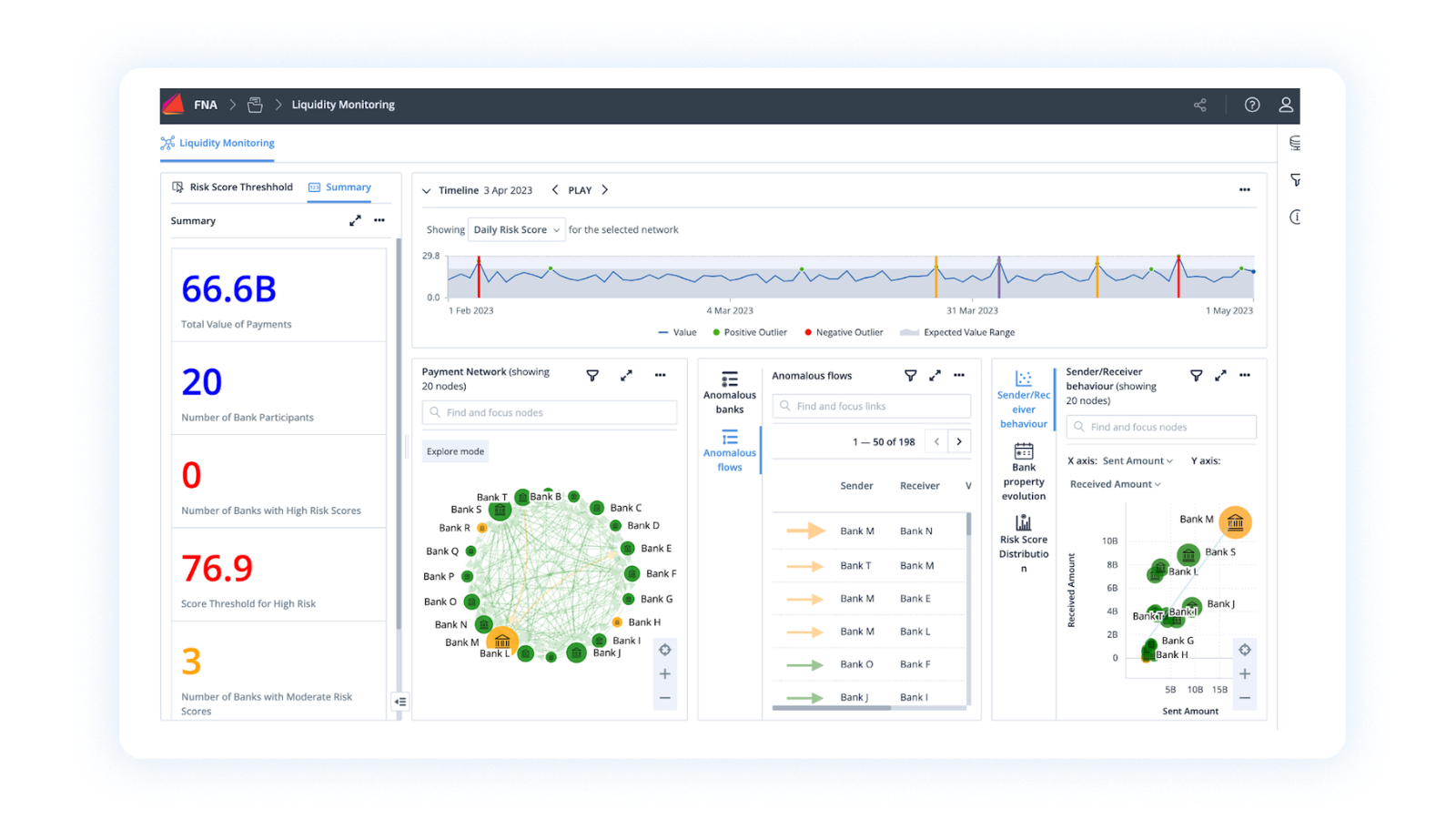
Task: Click Find and focus nodes in Sender/Receiver
Action: (x=1161, y=427)
